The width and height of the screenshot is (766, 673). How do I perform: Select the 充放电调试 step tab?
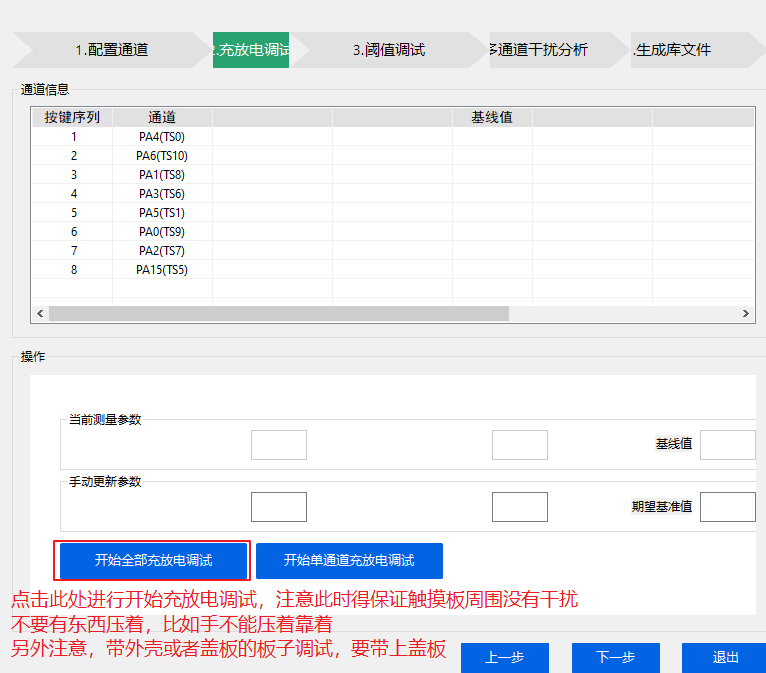[x=251, y=50]
